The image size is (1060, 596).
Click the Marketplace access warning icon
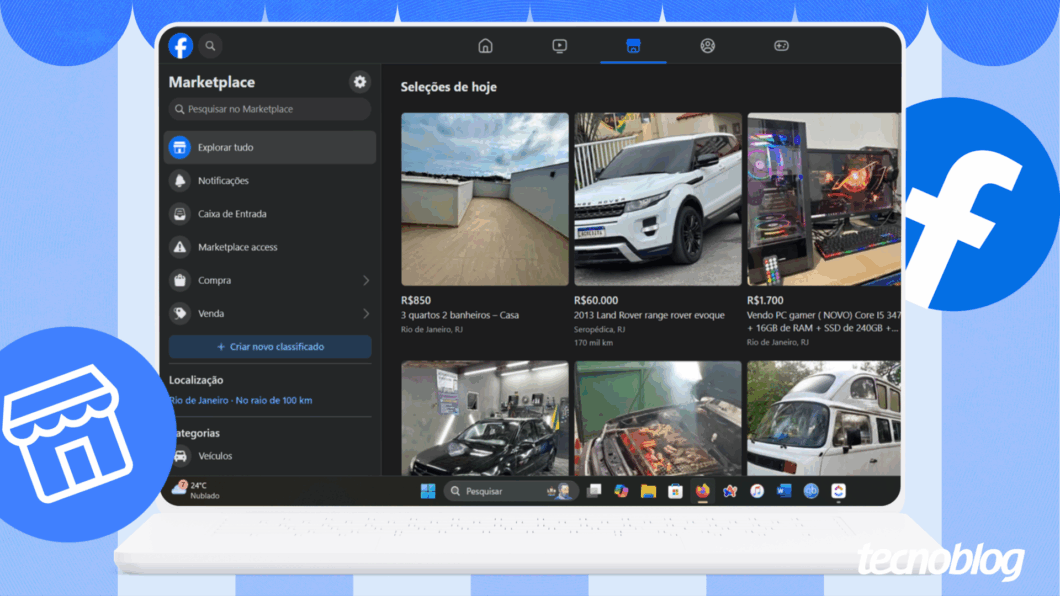click(x=180, y=247)
